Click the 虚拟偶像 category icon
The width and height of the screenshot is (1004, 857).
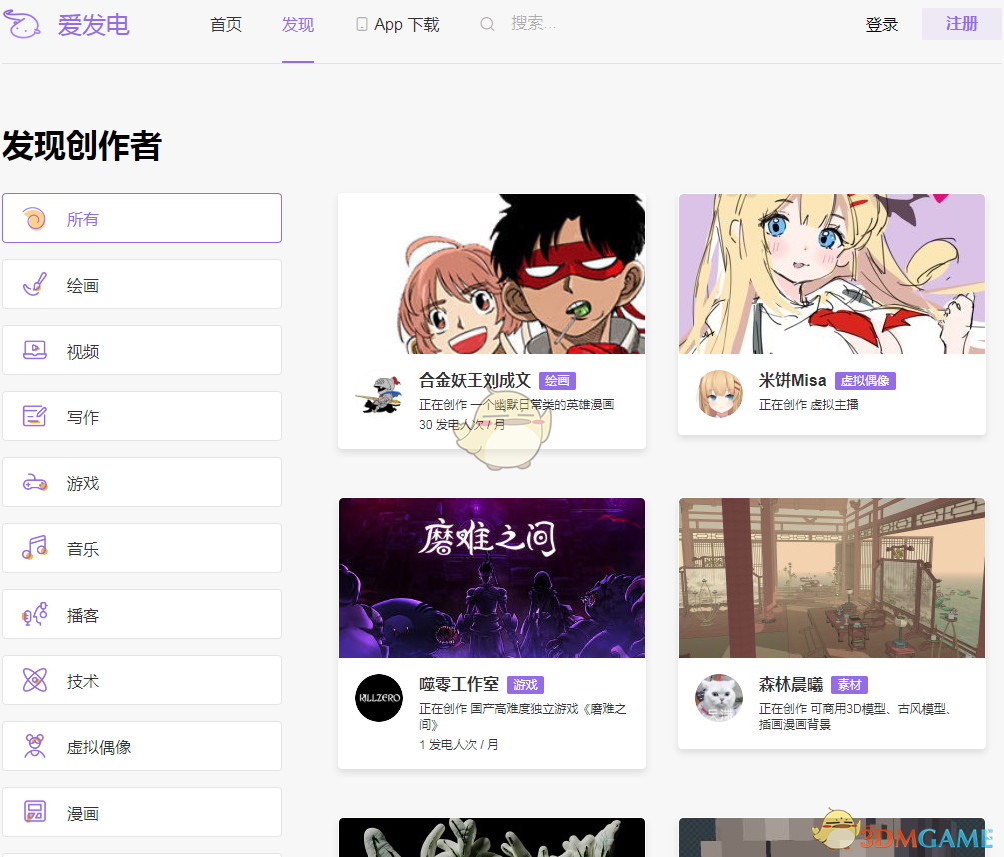(x=35, y=746)
